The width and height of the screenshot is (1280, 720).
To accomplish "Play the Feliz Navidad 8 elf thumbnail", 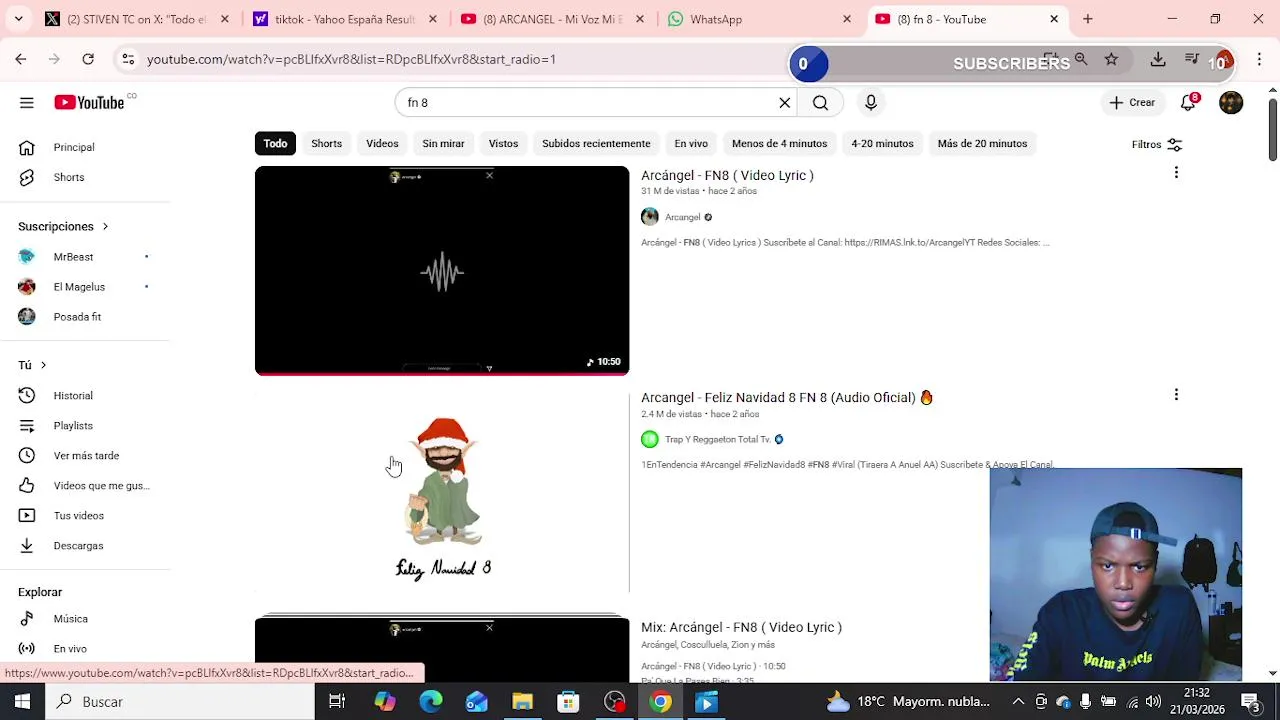I will (442, 494).
